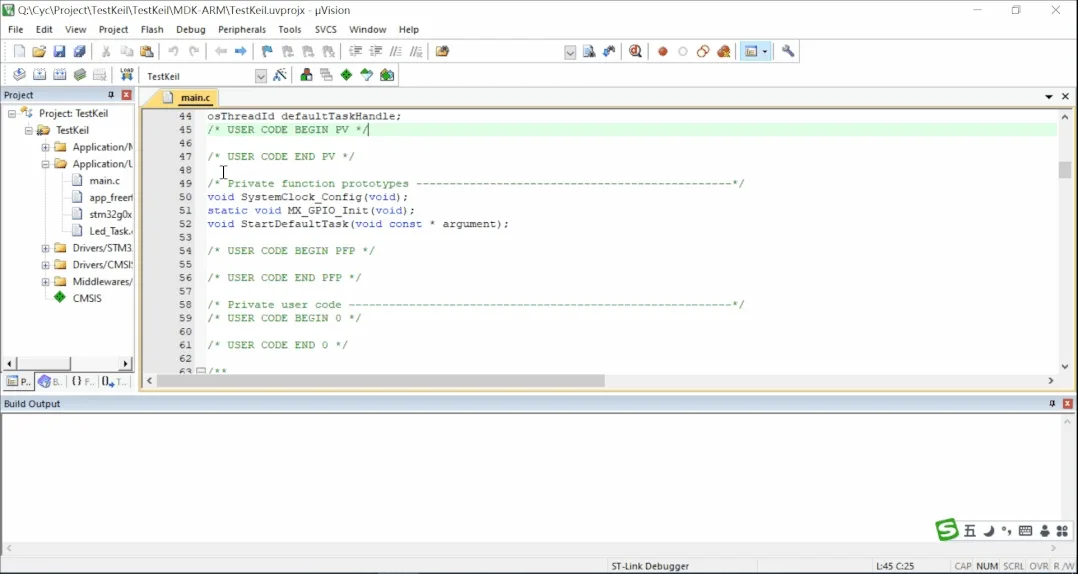Viewport: 1078px width, 574px height.
Task: Open the find combo box dropdown
Action: [x=570, y=52]
